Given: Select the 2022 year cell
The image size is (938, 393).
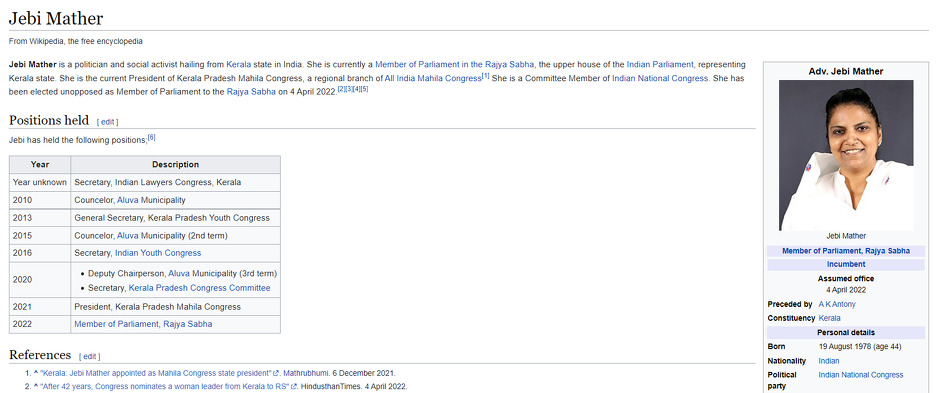Looking at the screenshot, I should tap(40, 324).
